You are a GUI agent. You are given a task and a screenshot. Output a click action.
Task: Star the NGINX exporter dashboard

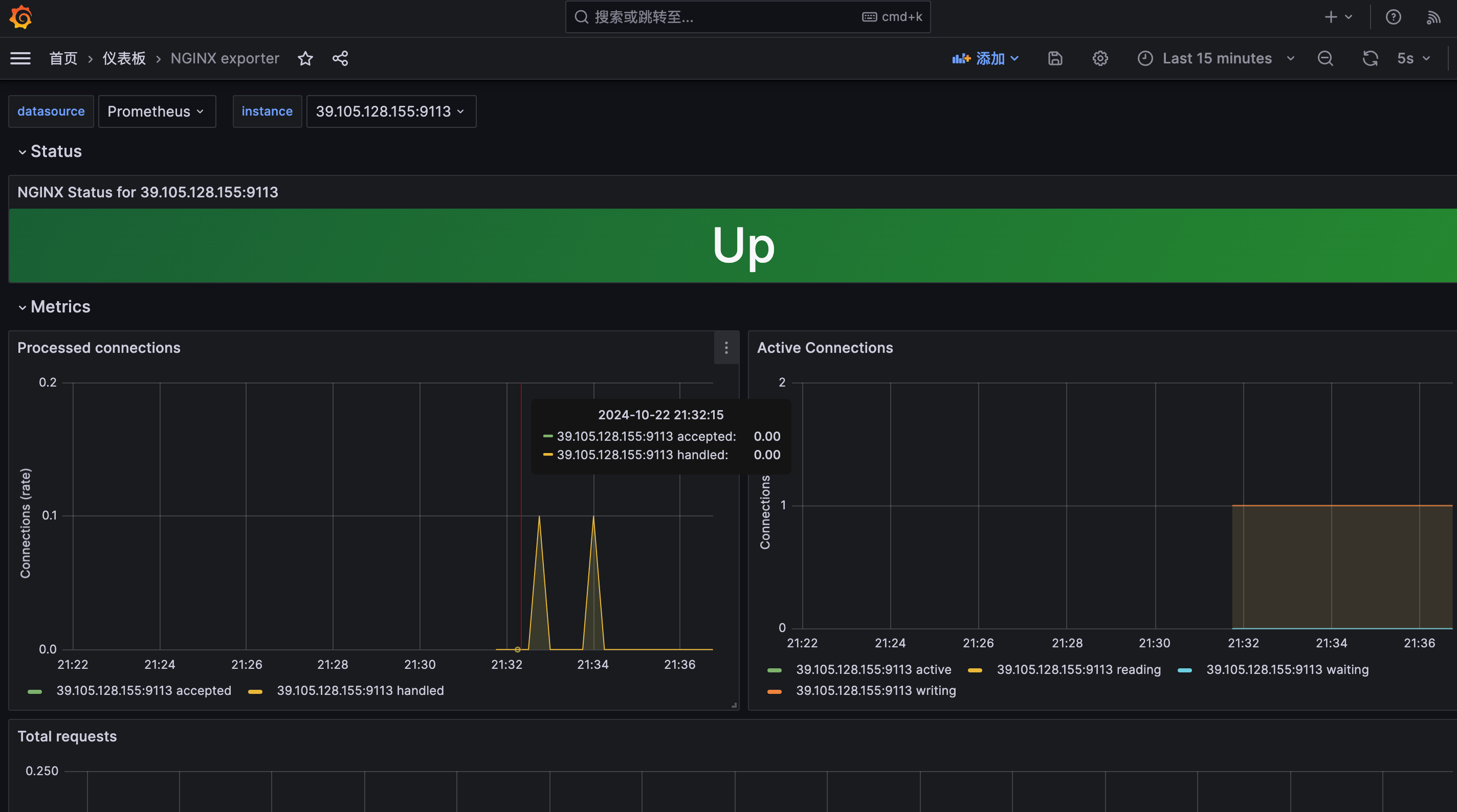[305, 58]
